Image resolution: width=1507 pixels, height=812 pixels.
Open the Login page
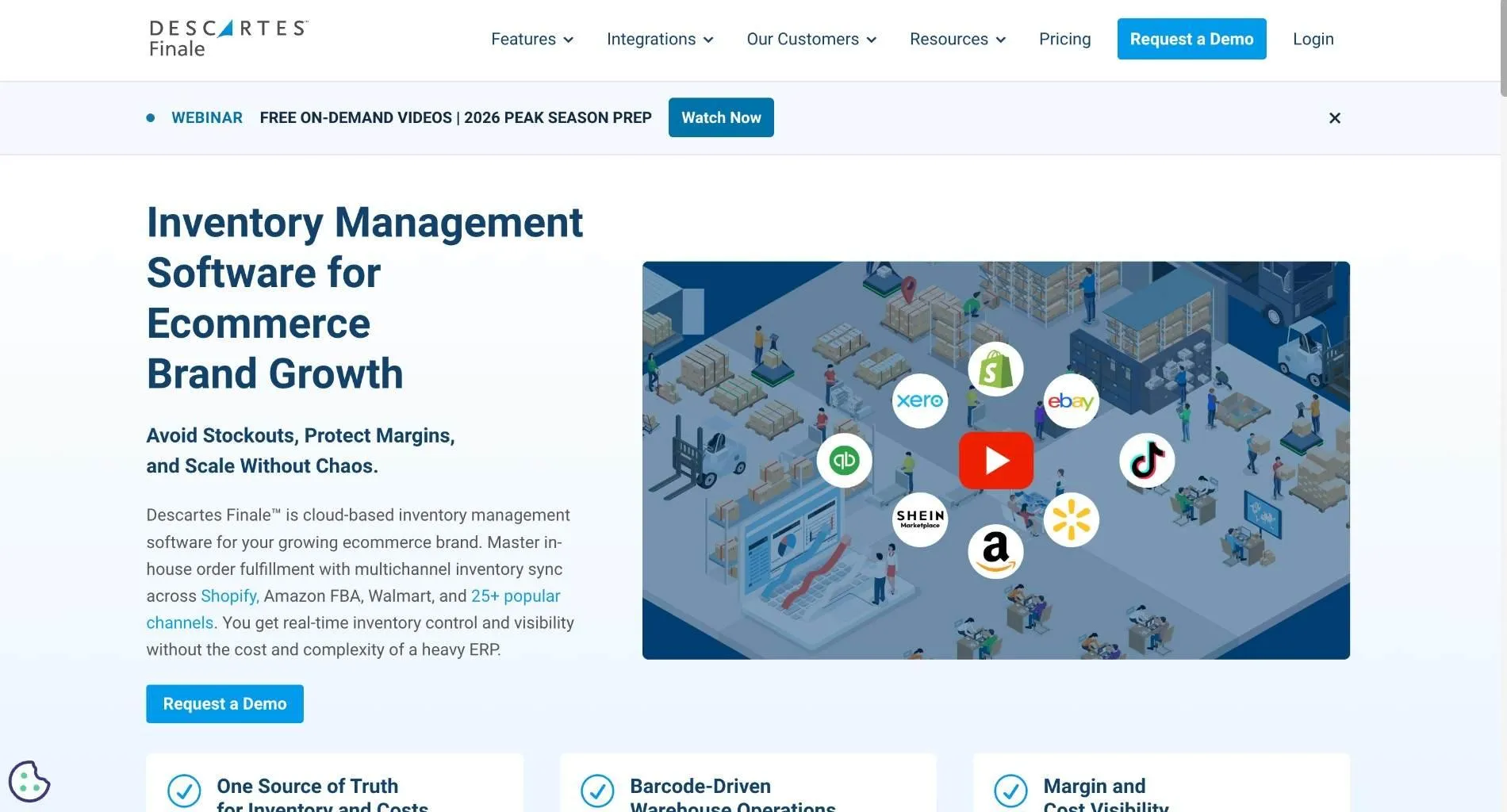click(x=1313, y=39)
